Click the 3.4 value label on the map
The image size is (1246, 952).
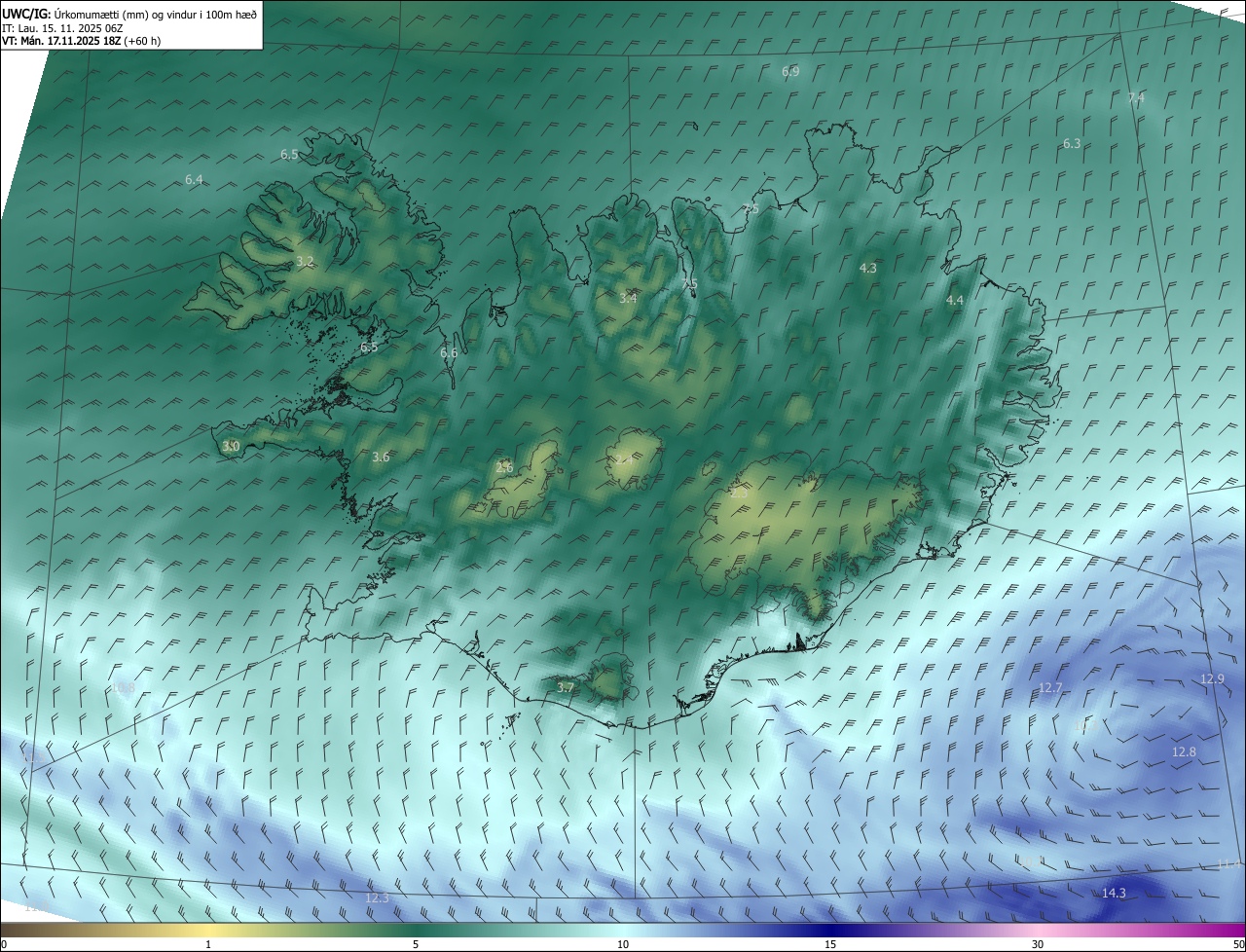click(x=628, y=298)
